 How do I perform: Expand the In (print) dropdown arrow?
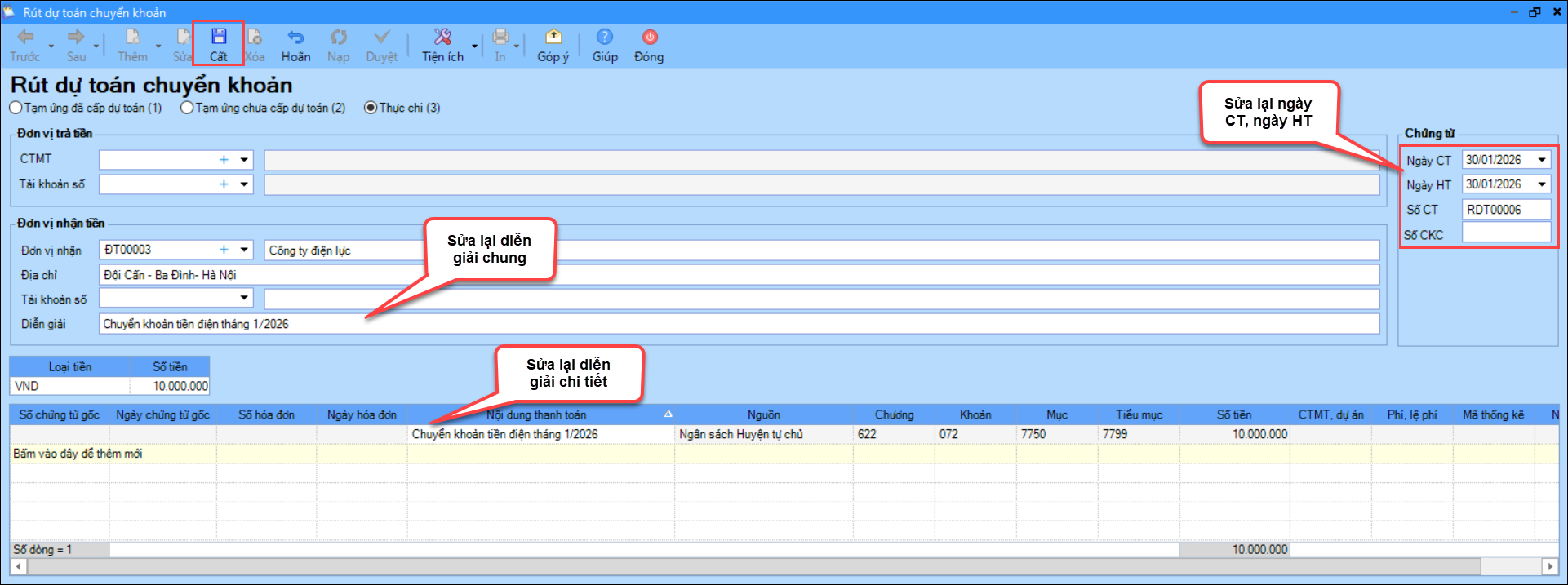coord(516,46)
